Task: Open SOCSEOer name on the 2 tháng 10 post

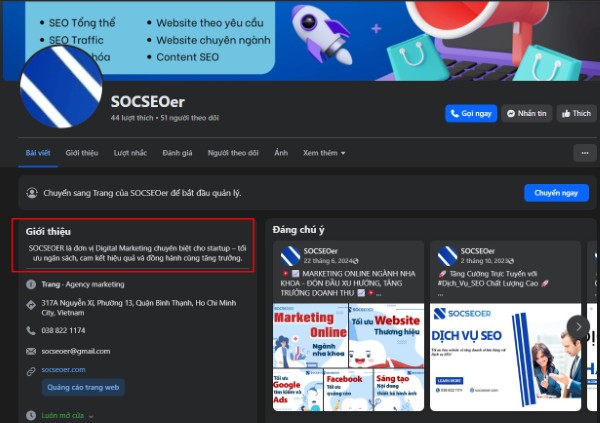Action: pos(478,251)
